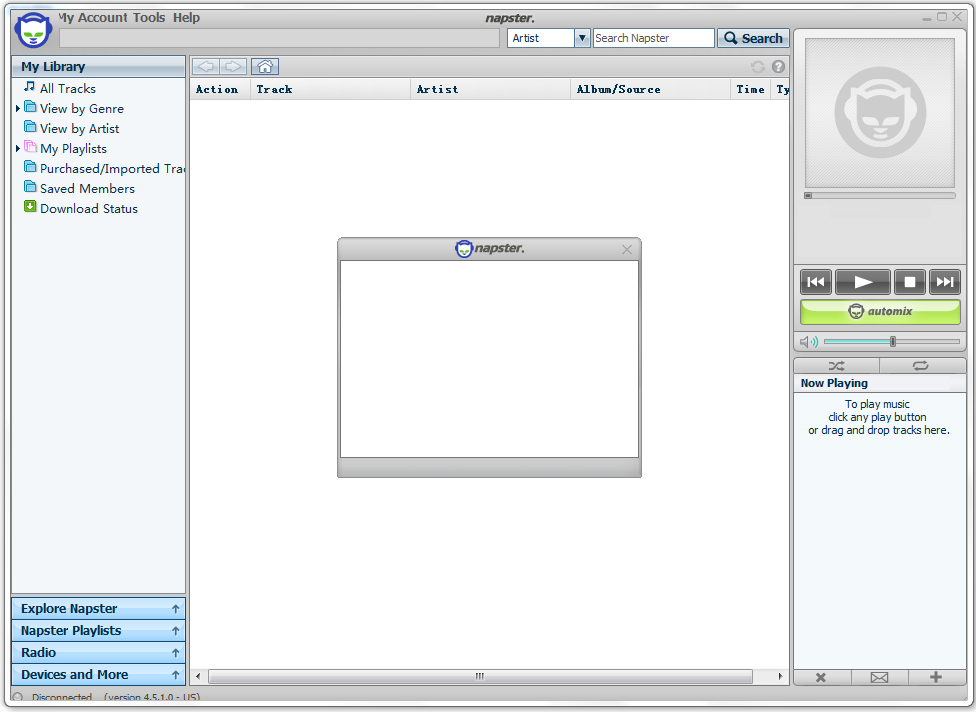Viewport: 976px width, 712px height.
Task: Click the forward navigation arrow
Action: coord(234,67)
